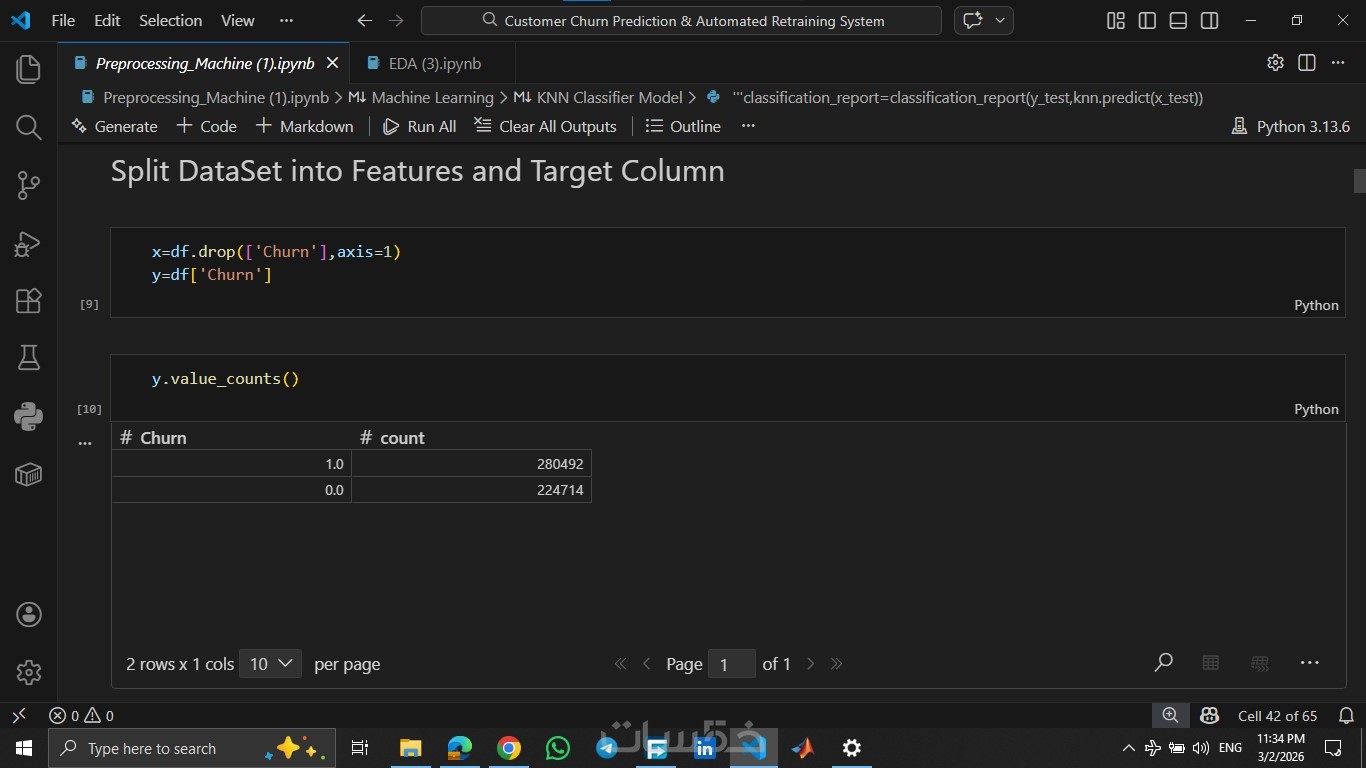Show hidden system tray icons

click(x=1128, y=747)
